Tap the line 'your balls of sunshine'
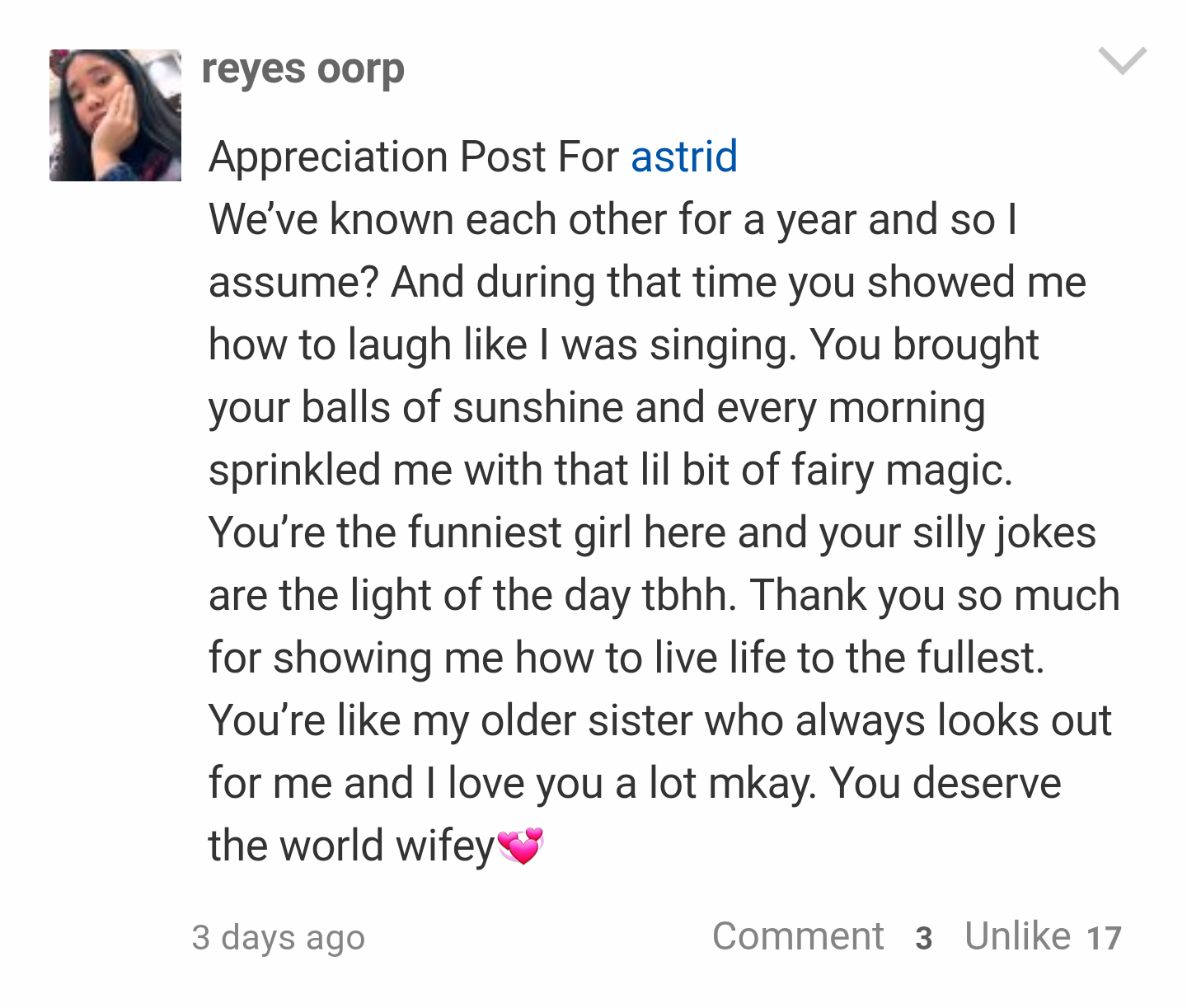The height and width of the screenshot is (1008, 1187). (597, 408)
